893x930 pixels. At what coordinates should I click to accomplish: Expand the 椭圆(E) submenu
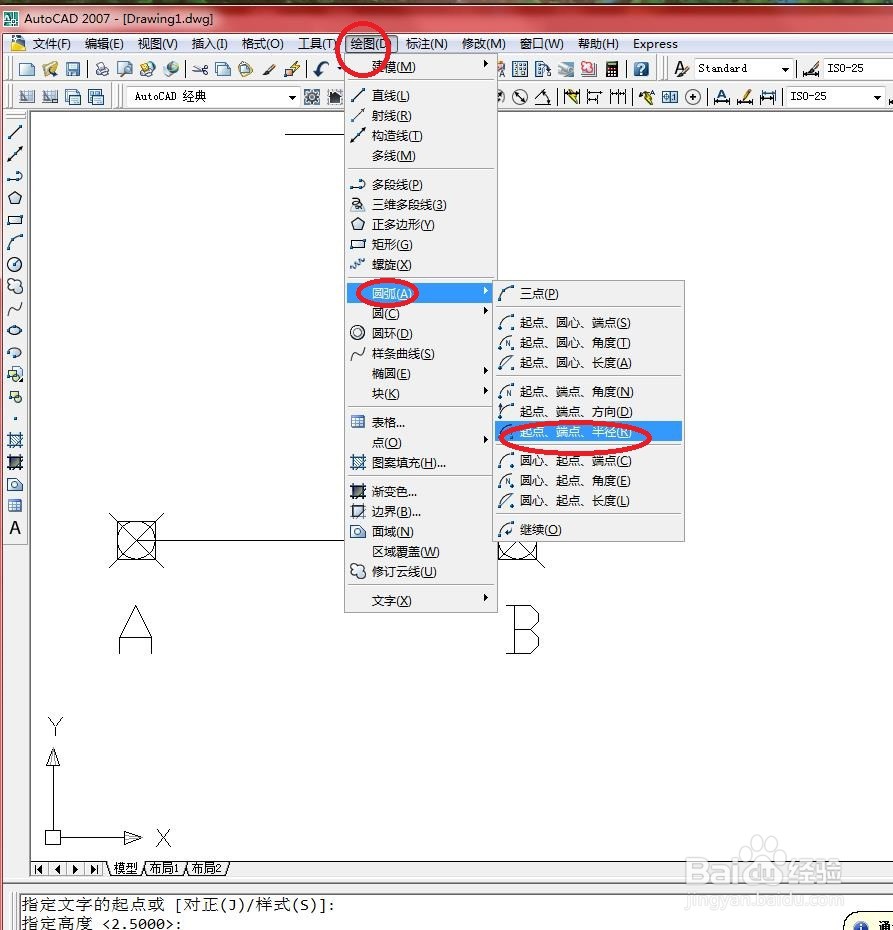pyautogui.click(x=420, y=374)
